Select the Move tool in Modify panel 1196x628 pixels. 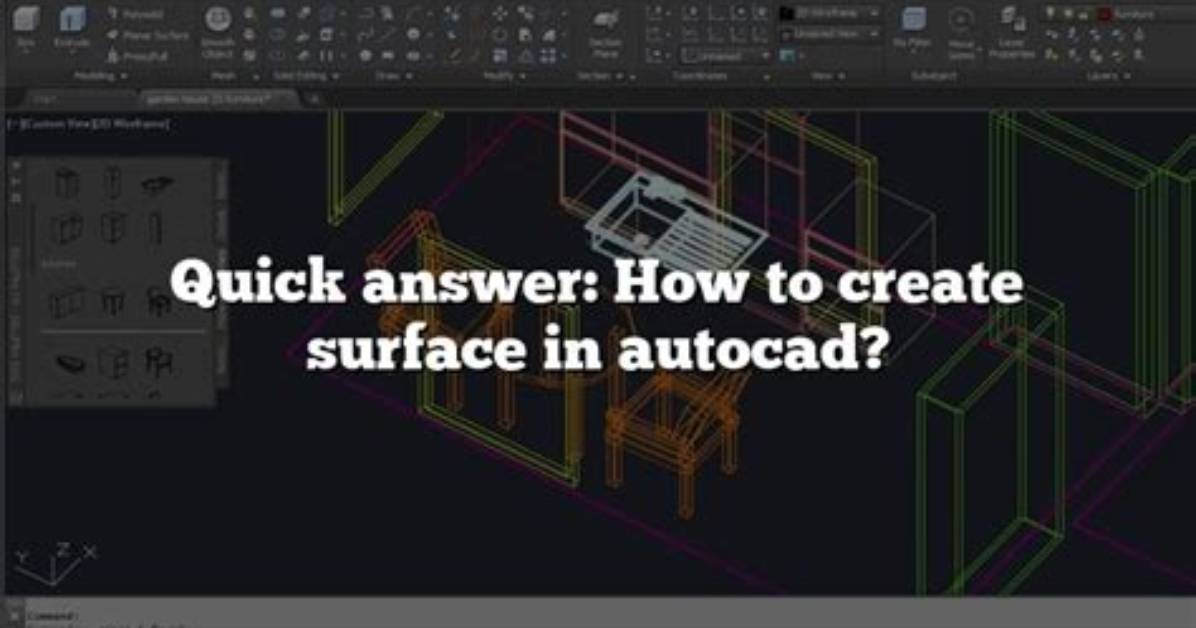500,14
